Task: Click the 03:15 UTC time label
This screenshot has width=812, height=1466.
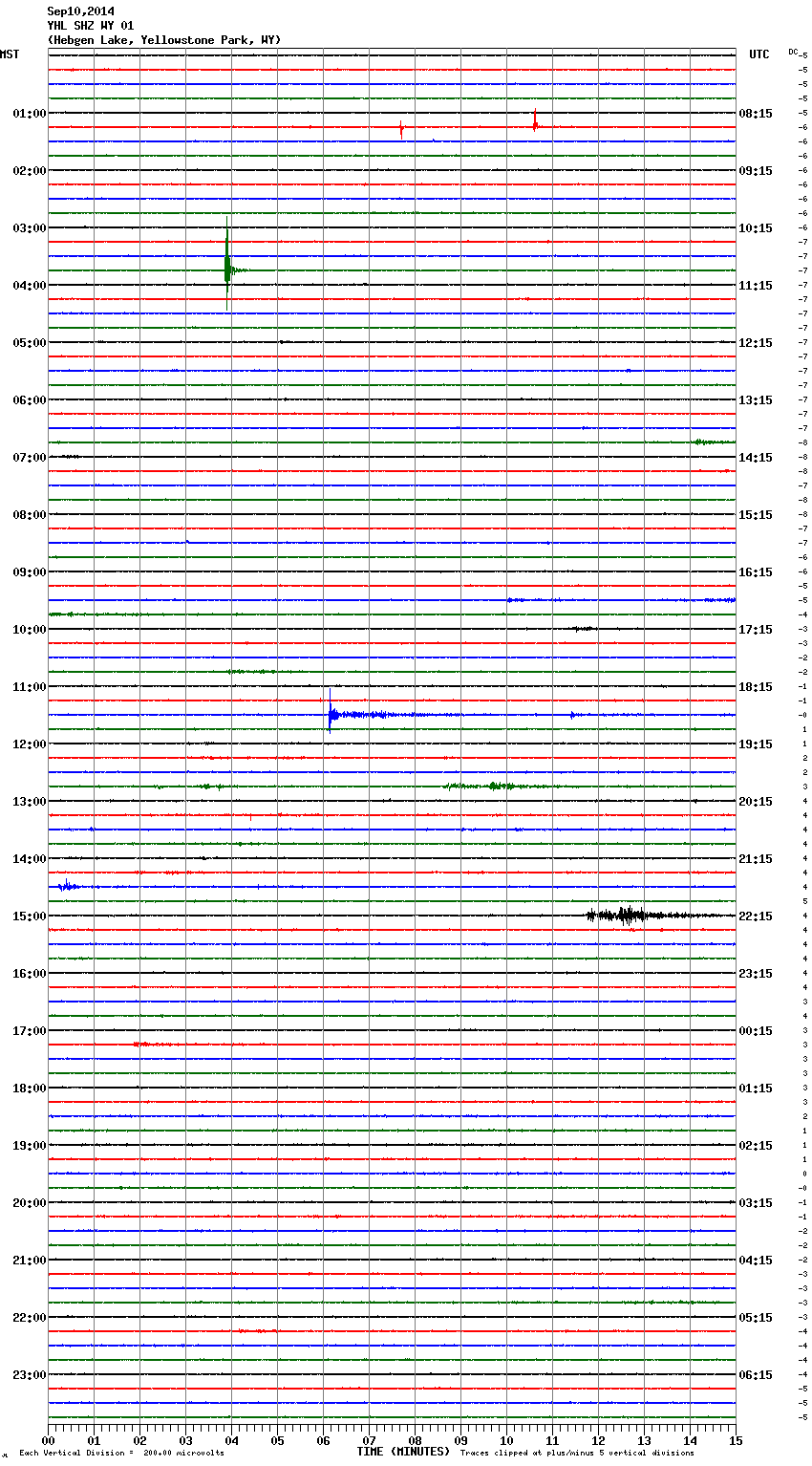Action: [756, 1203]
